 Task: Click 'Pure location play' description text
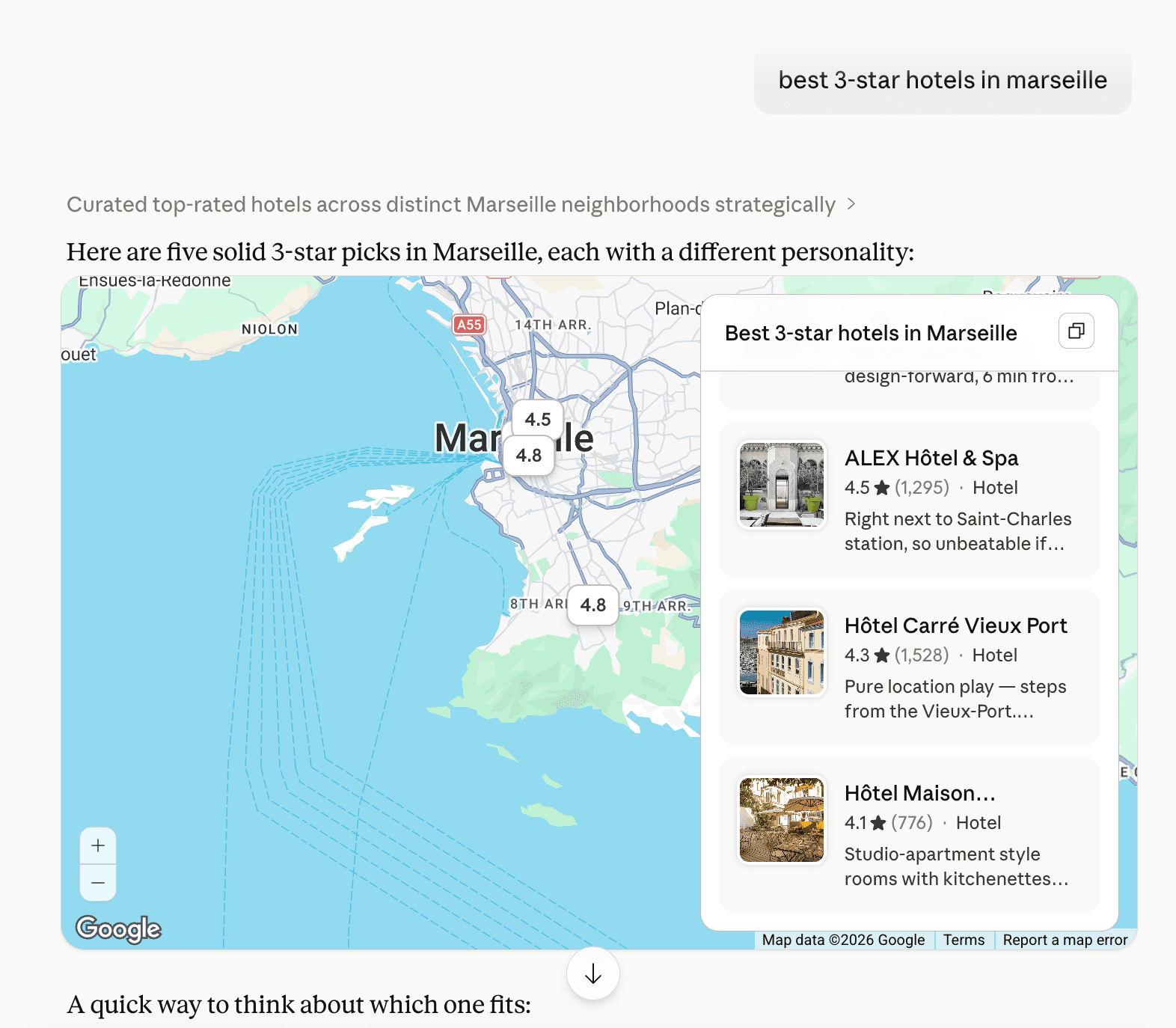coord(955,699)
